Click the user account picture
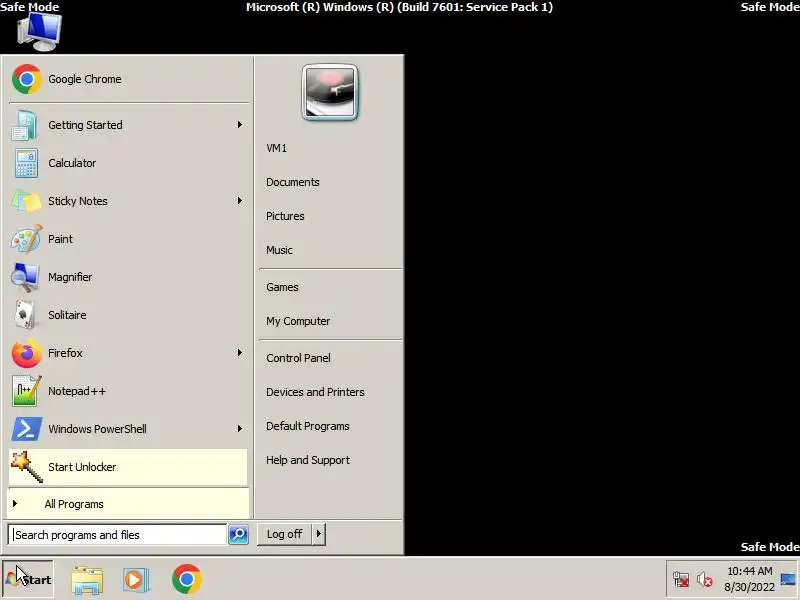The height and width of the screenshot is (600, 800). click(x=330, y=92)
